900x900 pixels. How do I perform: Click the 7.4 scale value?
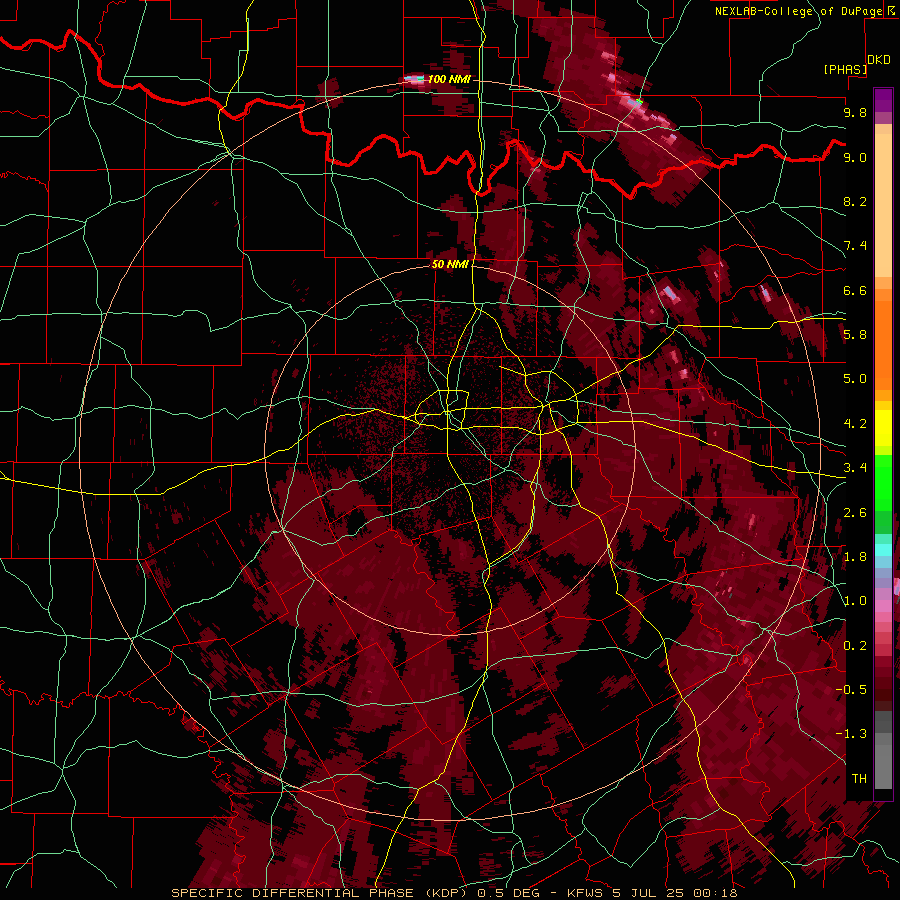[x=855, y=246]
